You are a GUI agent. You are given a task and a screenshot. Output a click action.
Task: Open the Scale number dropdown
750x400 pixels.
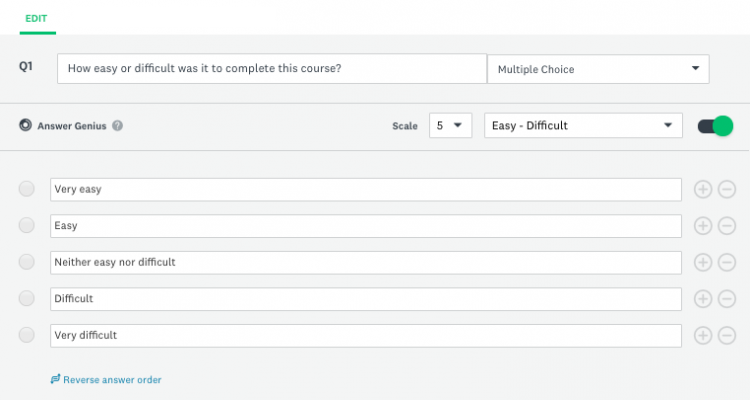pyautogui.click(x=449, y=126)
